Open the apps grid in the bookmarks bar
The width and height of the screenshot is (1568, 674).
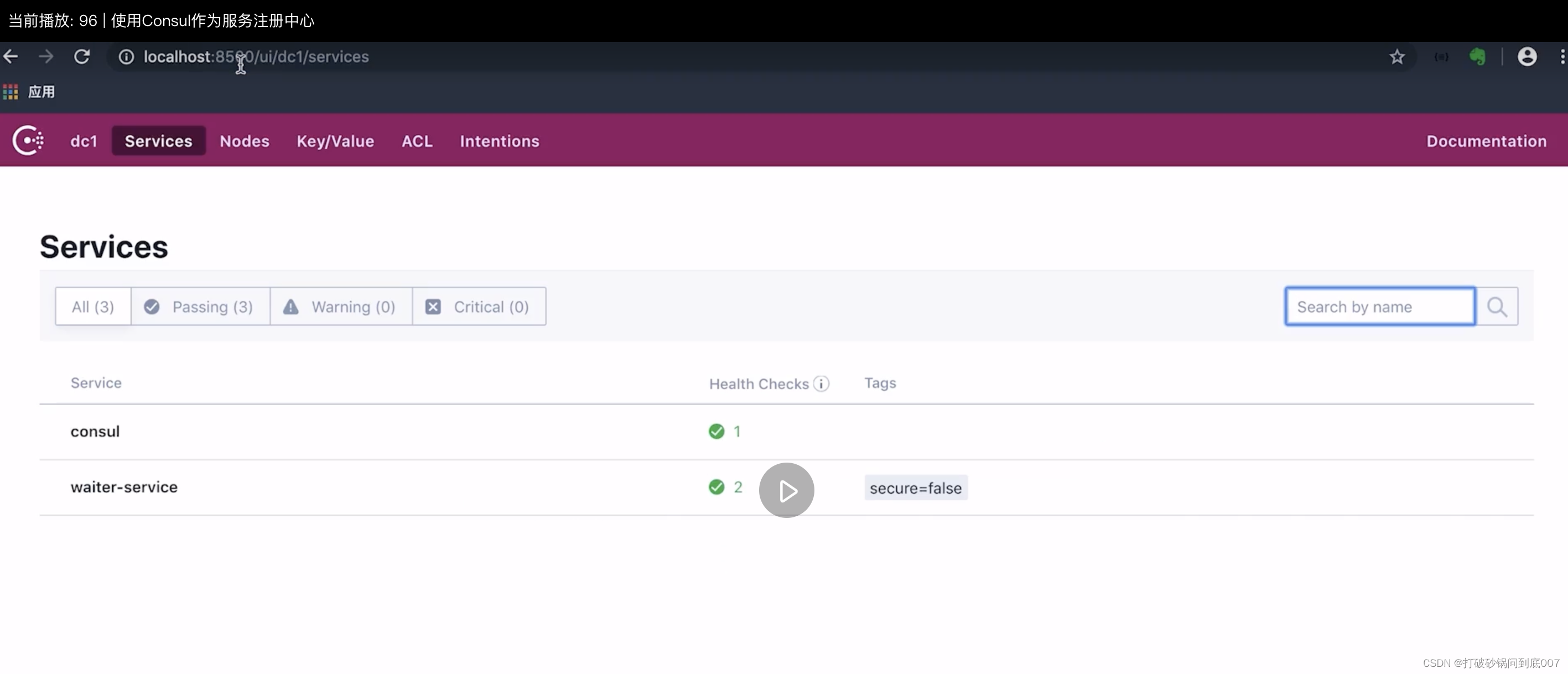click(x=11, y=92)
